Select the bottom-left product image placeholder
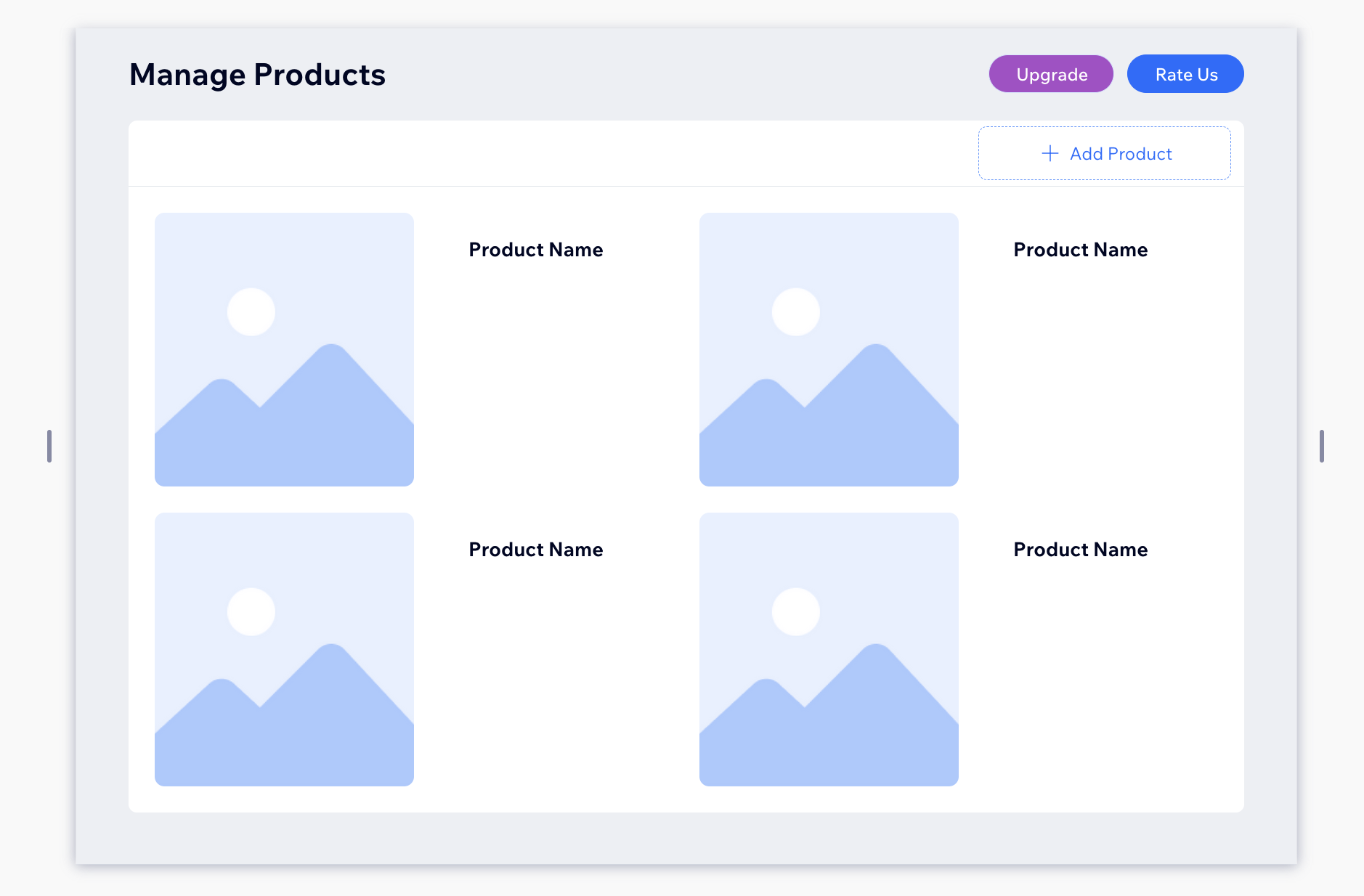The width and height of the screenshot is (1364, 896). [284, 649]
